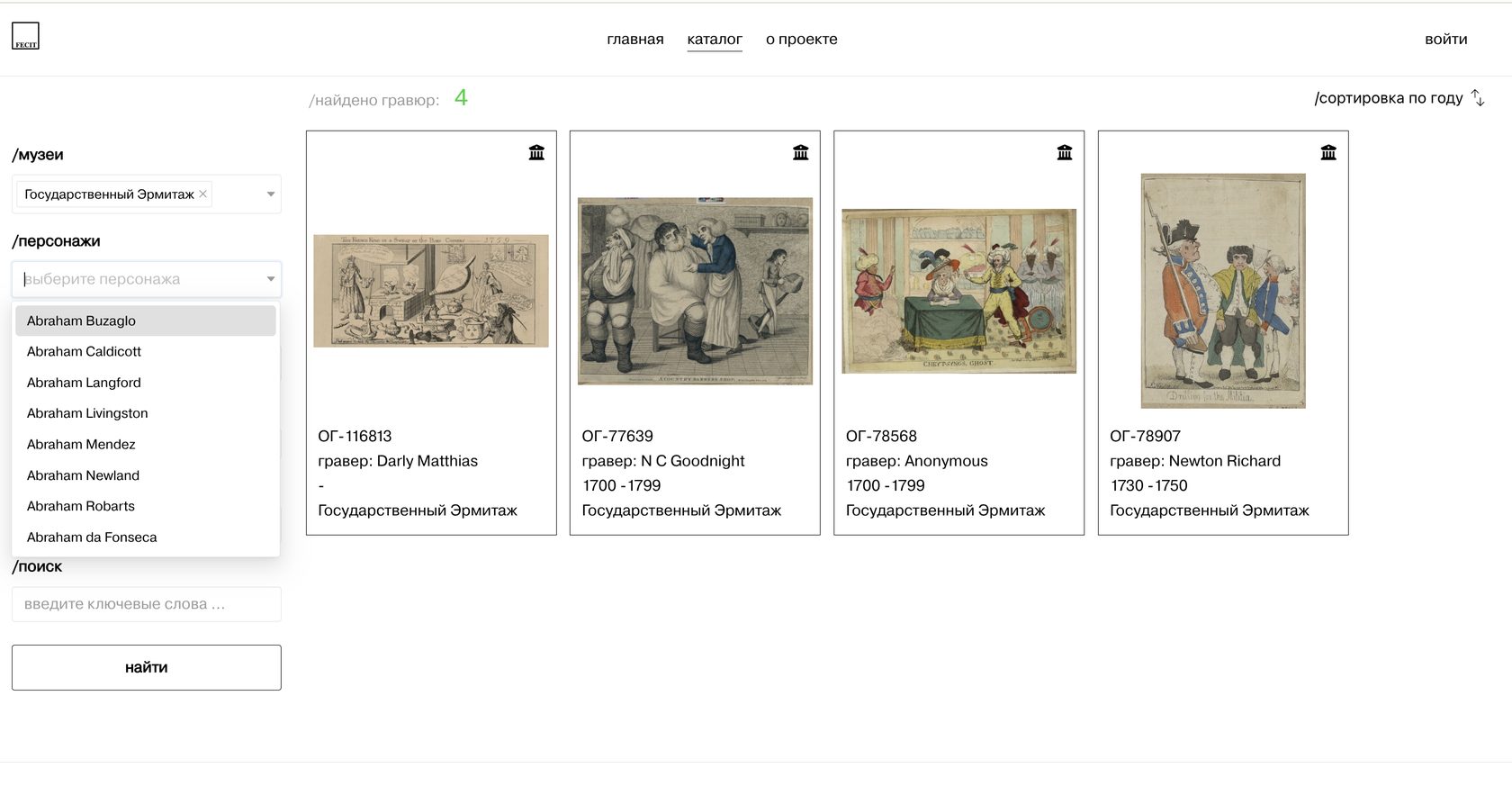Remove the Государственный Эрмитаж museum tag

(203, 194)
